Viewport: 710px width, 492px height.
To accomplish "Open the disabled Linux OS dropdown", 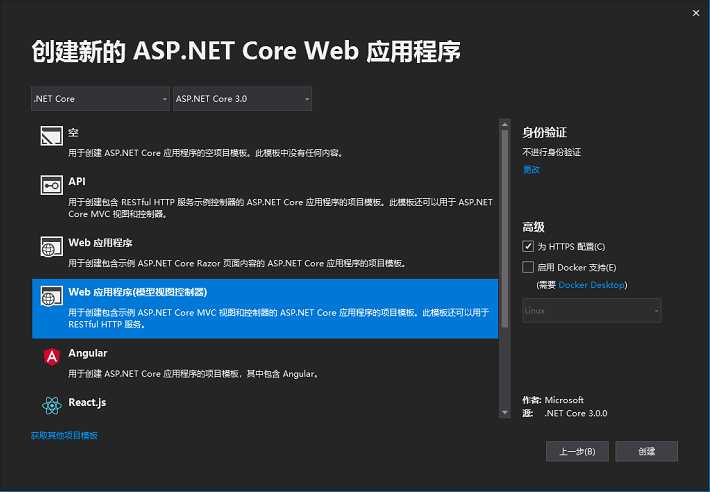I will (591, 310).
